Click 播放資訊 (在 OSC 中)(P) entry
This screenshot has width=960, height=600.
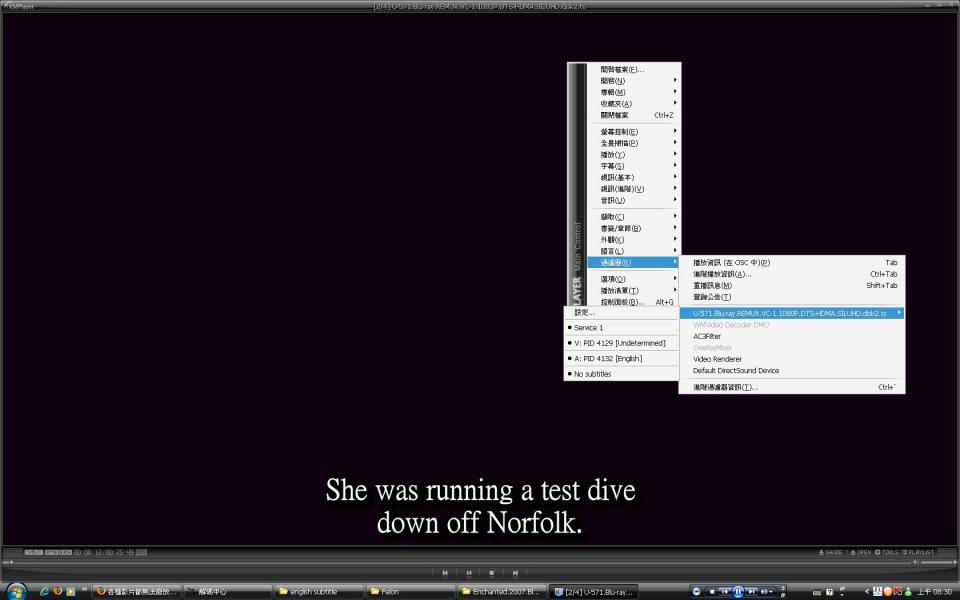tap(792, 263)
